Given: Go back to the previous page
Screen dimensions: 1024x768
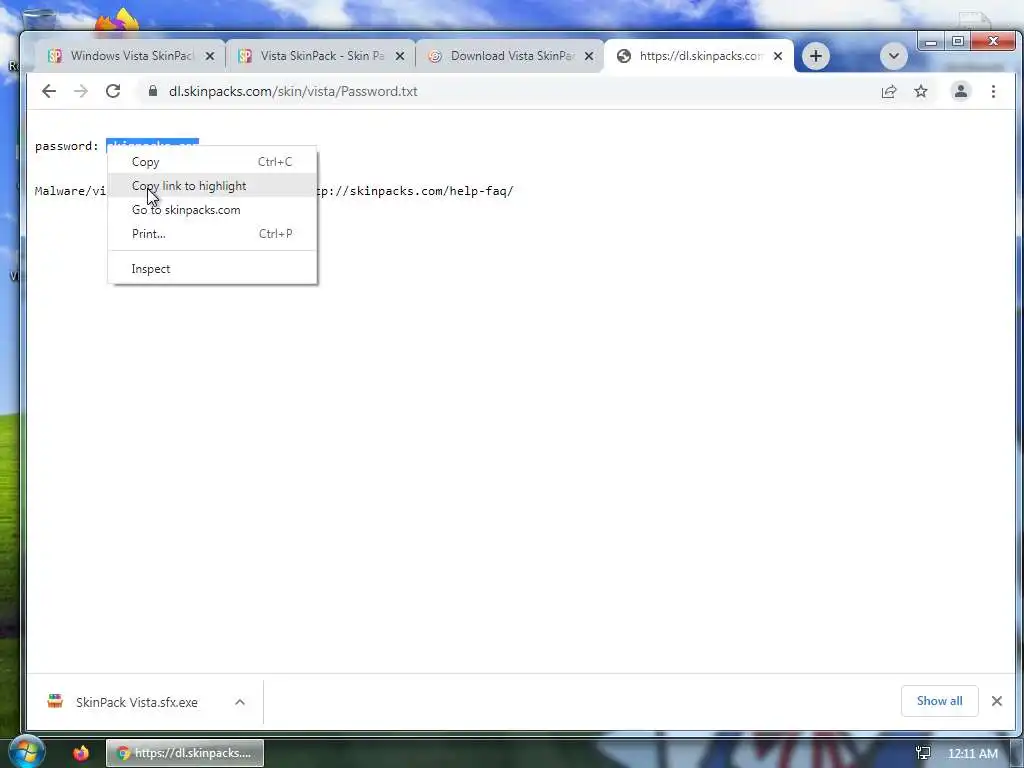Looking at the screenshot, I should point(48,91).
